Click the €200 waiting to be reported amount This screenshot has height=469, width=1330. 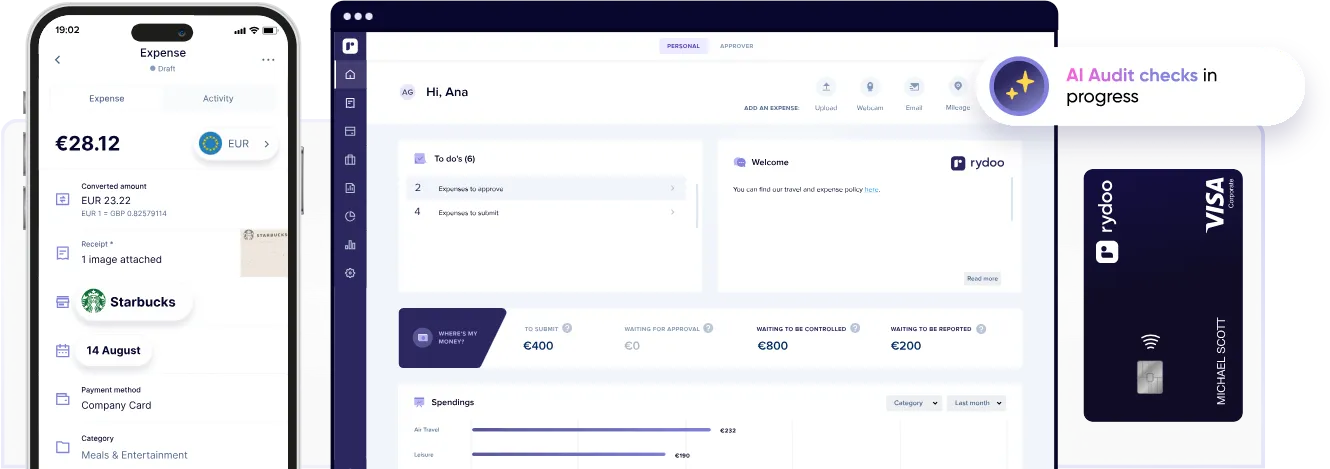point(906,346)
